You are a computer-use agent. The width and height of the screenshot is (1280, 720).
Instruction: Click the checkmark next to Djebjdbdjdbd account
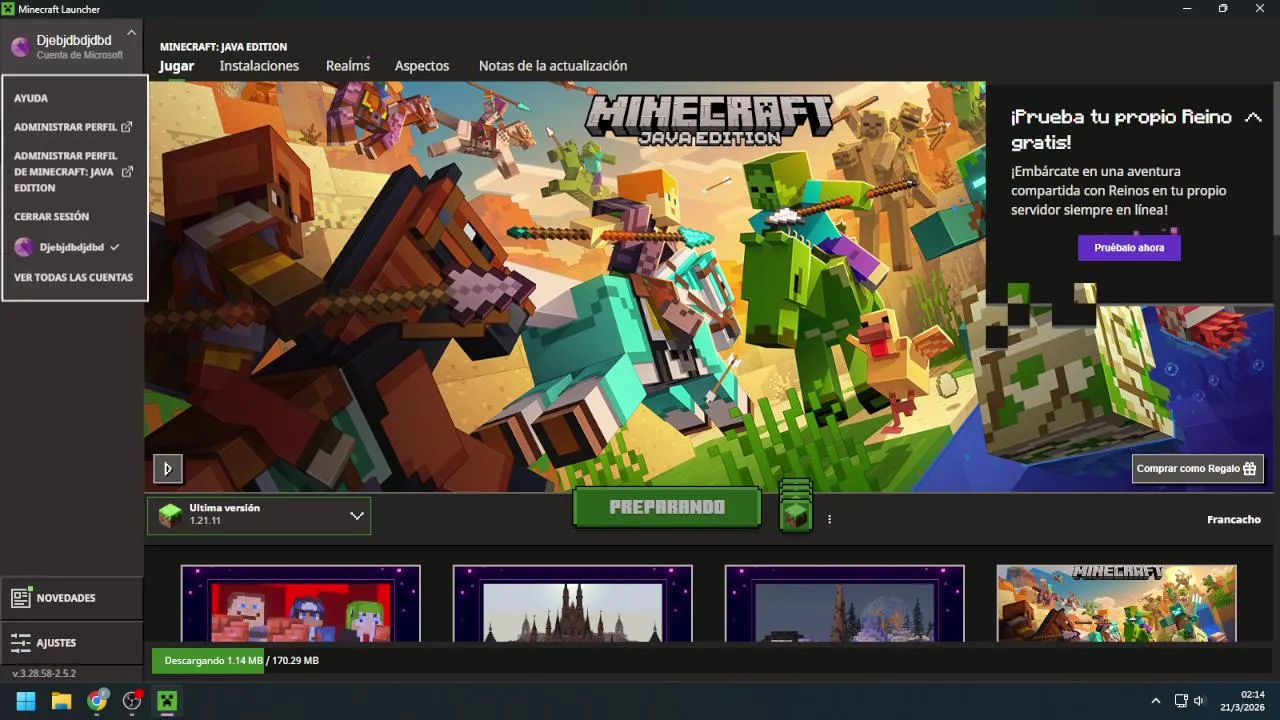[x=115, y=247]
